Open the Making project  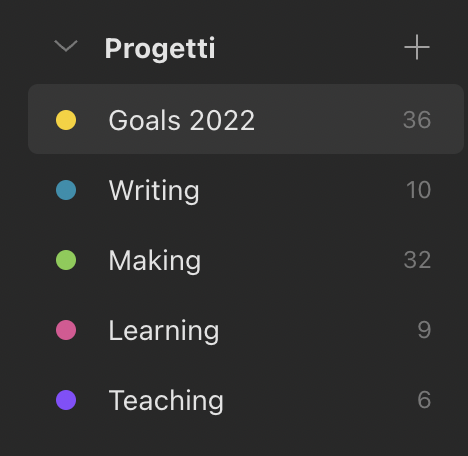(246, 260)
